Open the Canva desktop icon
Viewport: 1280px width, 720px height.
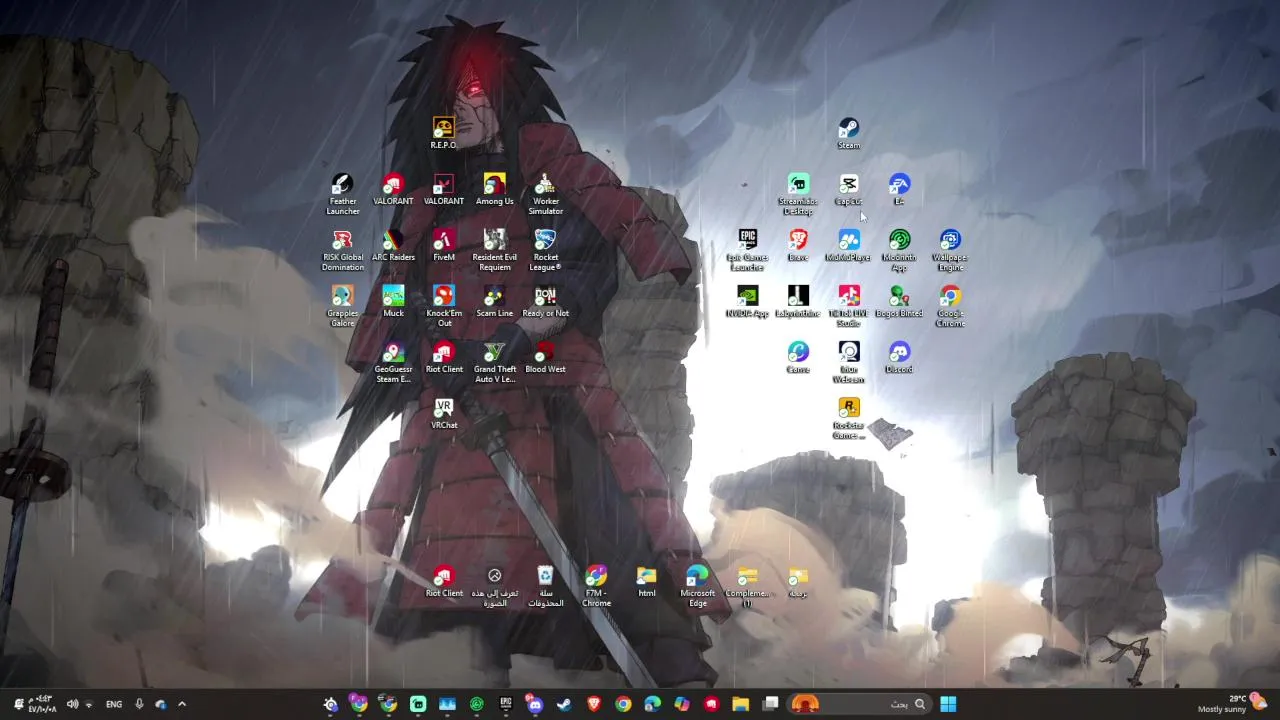797,357
